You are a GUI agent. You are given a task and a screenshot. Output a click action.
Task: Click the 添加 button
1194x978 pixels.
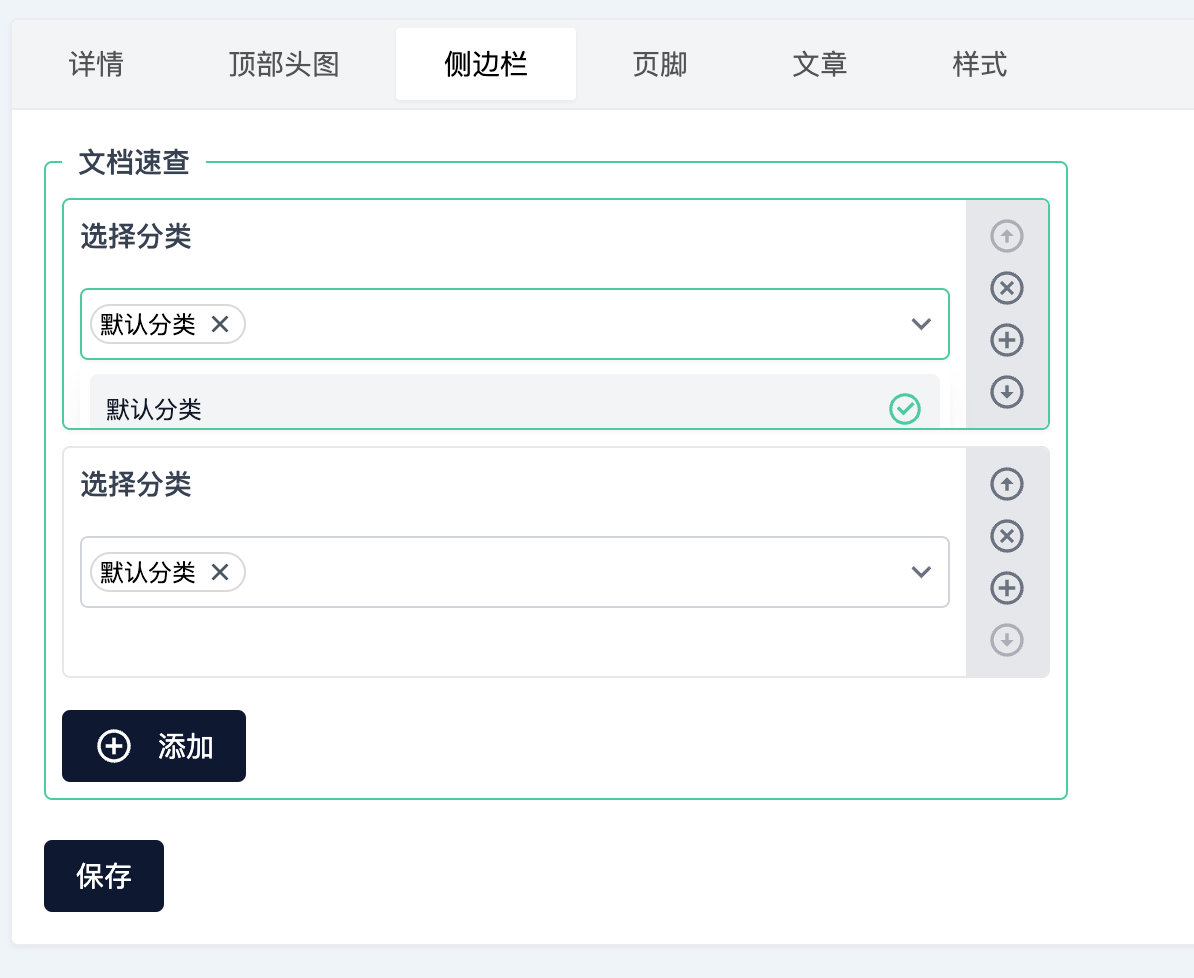[x=153, y=745]
